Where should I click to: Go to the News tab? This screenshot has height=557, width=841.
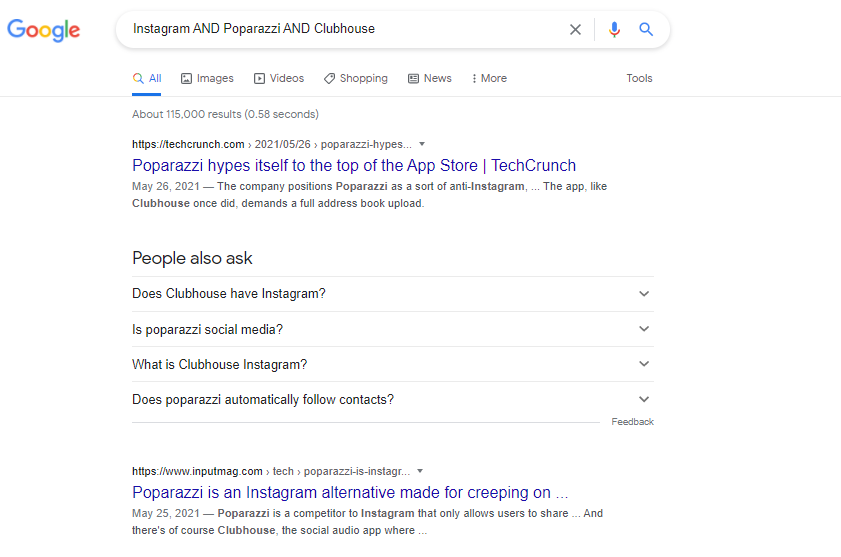point(430,78)
